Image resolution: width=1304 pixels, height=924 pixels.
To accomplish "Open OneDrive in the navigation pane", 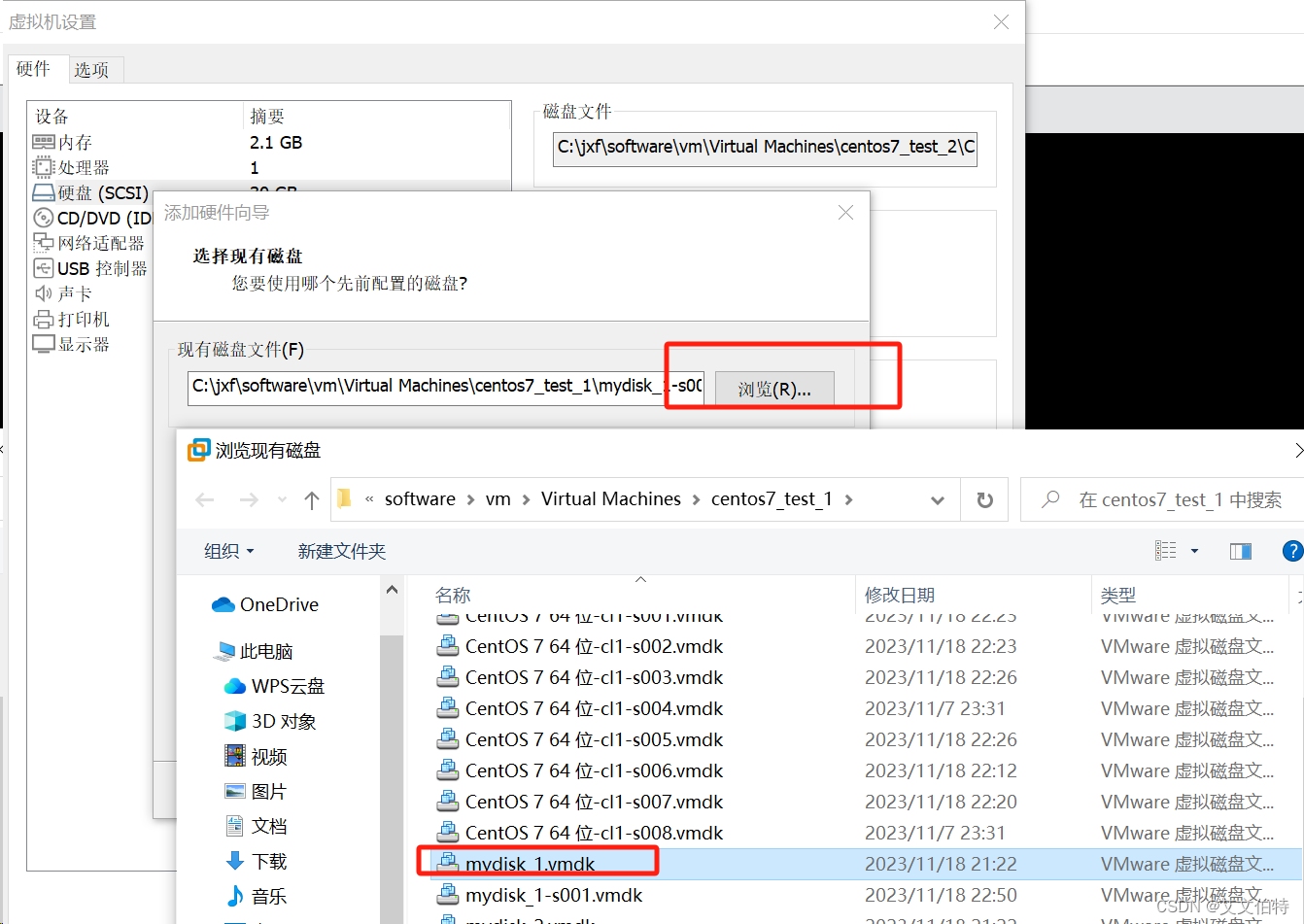I will [265, 604].
